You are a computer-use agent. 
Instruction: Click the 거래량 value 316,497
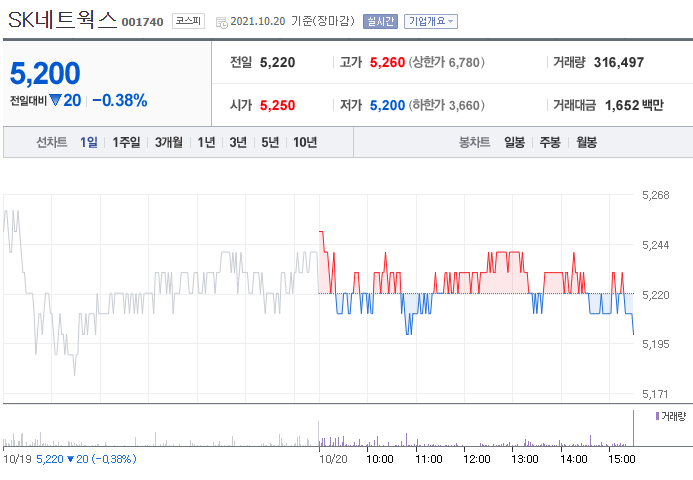point(619,63)
